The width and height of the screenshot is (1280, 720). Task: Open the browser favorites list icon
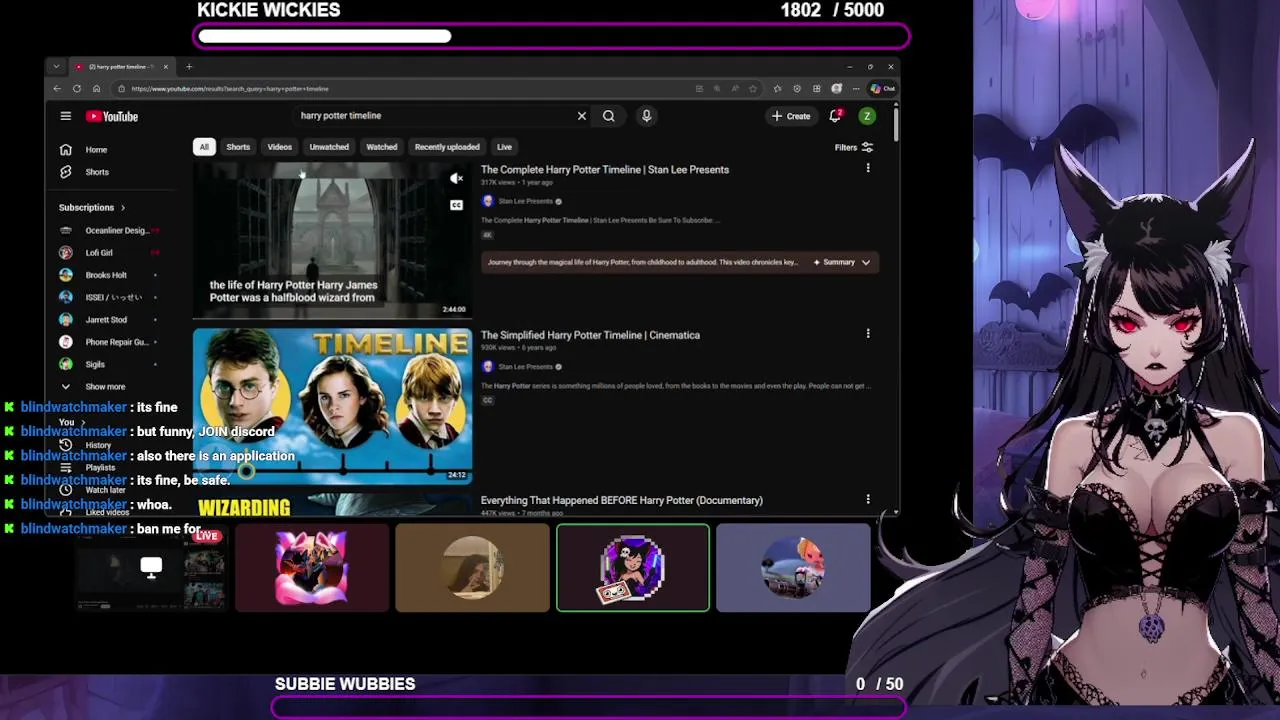coord(777,88)
